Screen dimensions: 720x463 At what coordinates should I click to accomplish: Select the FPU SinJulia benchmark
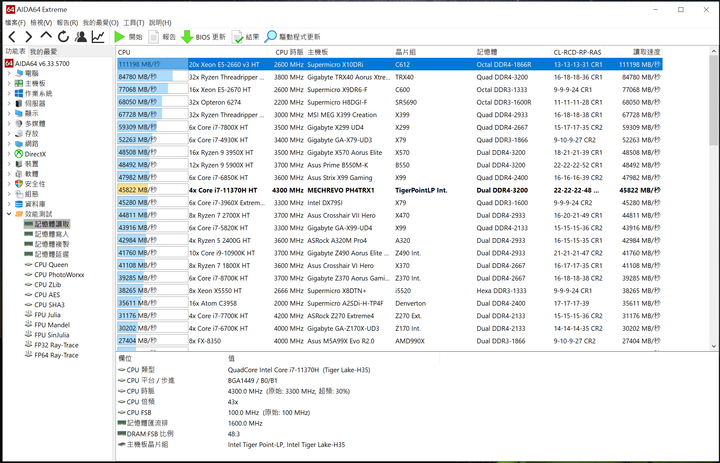pos(47,335)
